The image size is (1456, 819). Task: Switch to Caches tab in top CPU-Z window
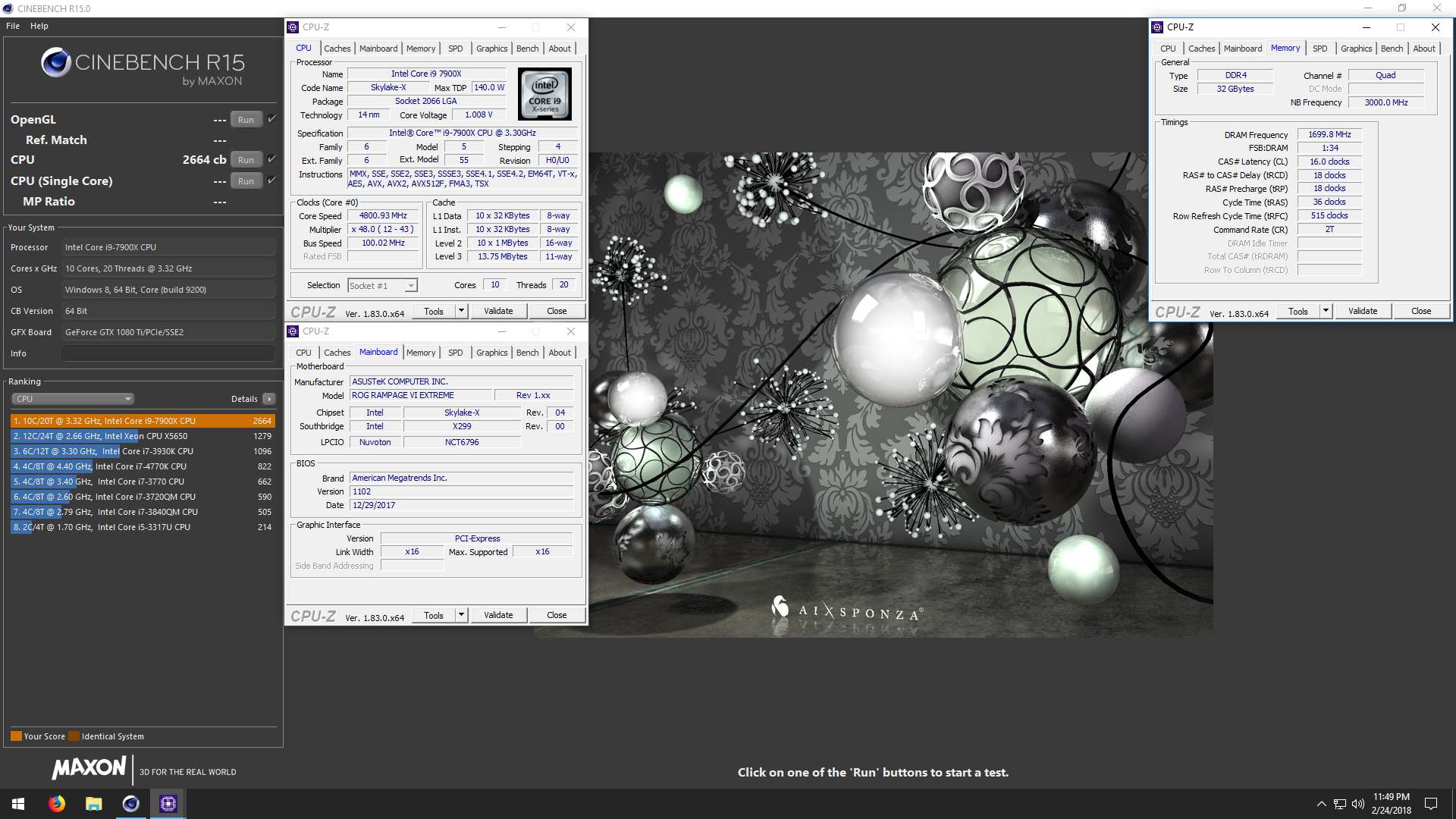[337, 49]
